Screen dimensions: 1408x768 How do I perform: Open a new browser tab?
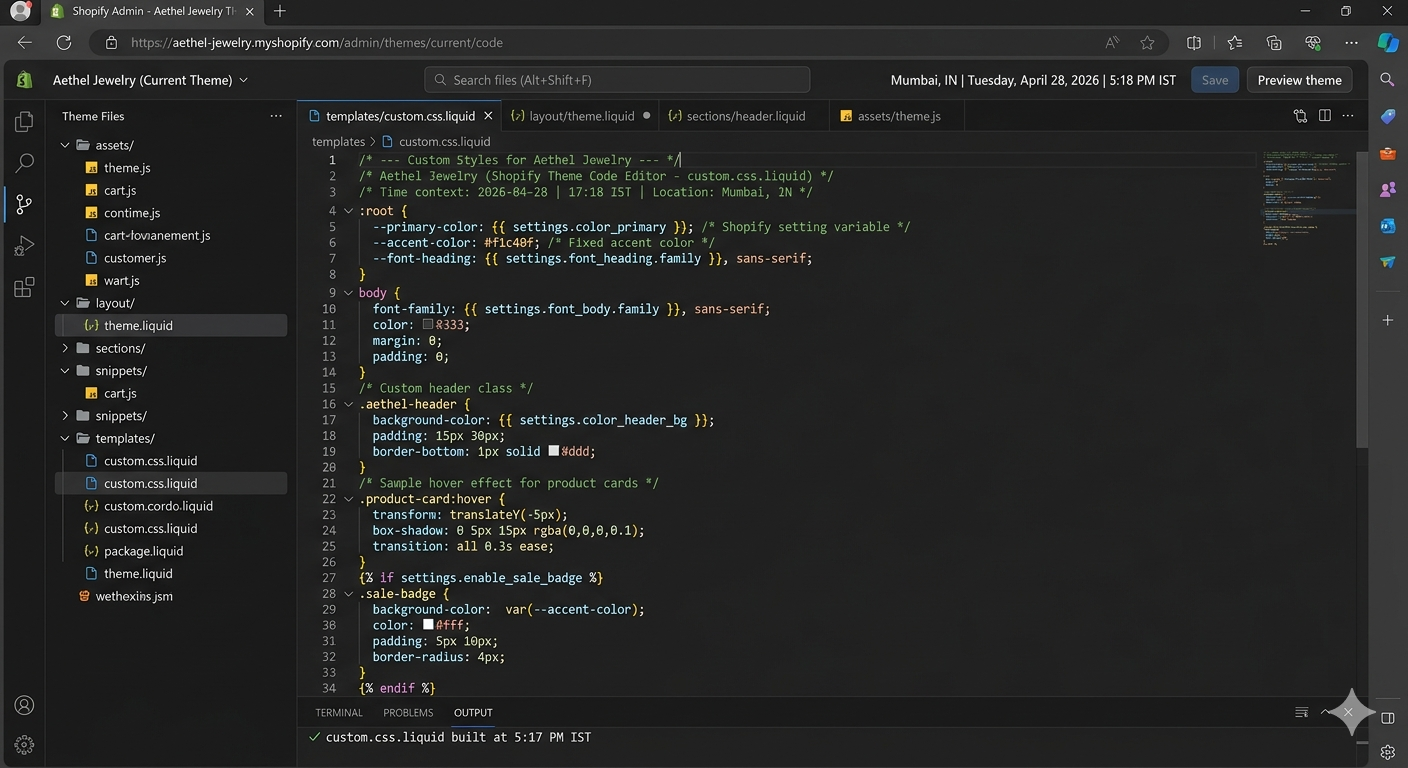tap(280, 11)
